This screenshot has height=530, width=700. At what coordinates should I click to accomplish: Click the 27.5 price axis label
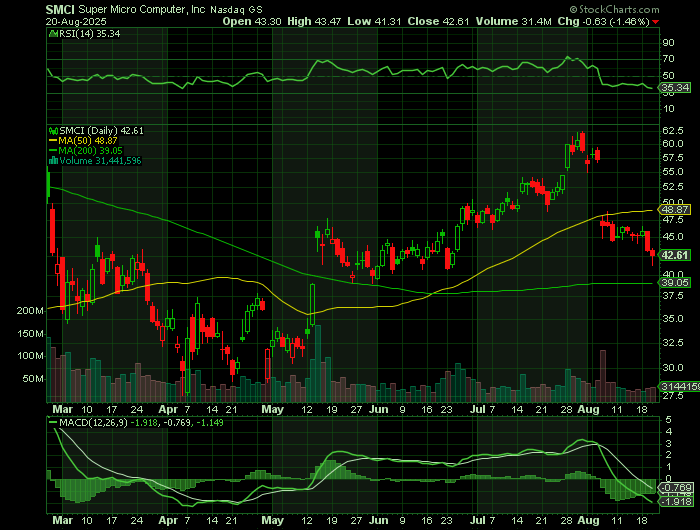click(673, 396)
